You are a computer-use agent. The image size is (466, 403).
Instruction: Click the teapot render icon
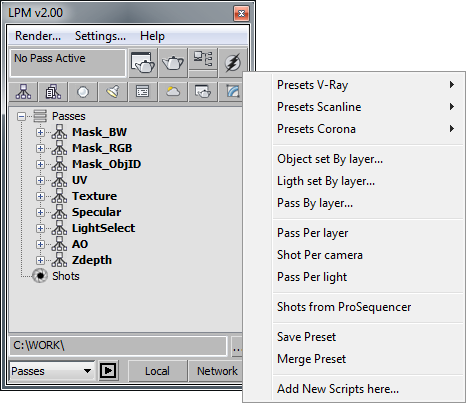173,62
